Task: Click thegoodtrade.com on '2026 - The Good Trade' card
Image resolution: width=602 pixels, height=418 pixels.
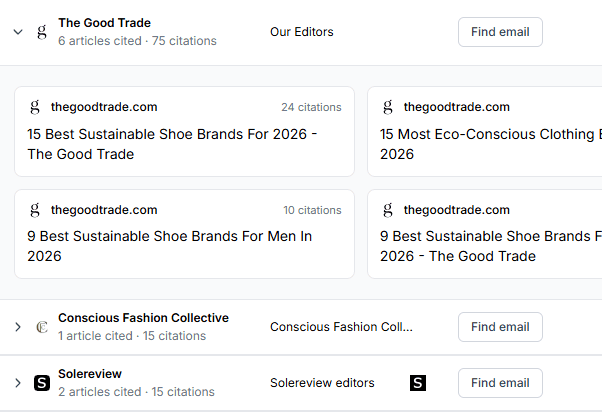Action: tap(457, 210)
